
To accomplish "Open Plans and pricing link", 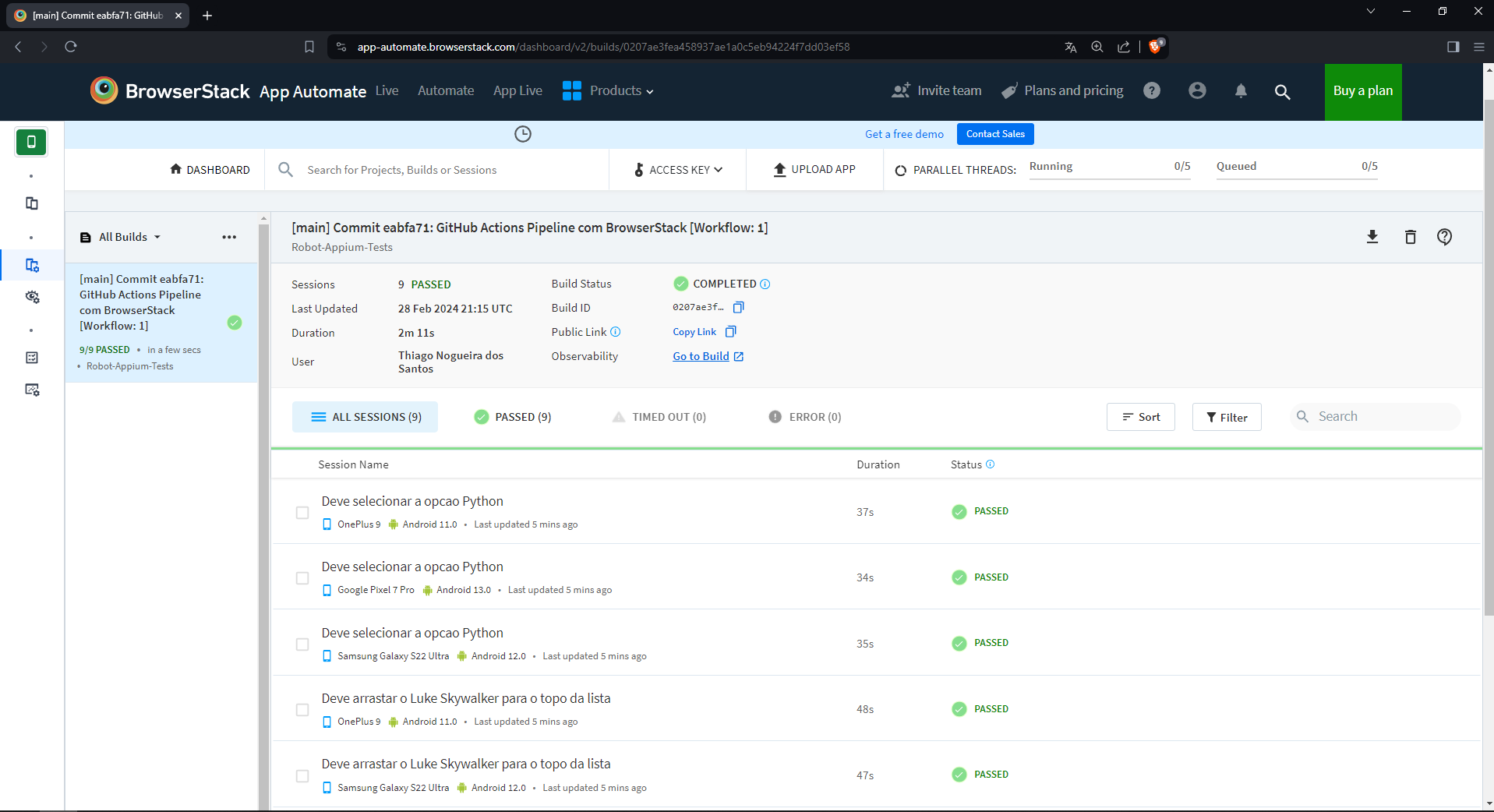I will (1062, 90).
